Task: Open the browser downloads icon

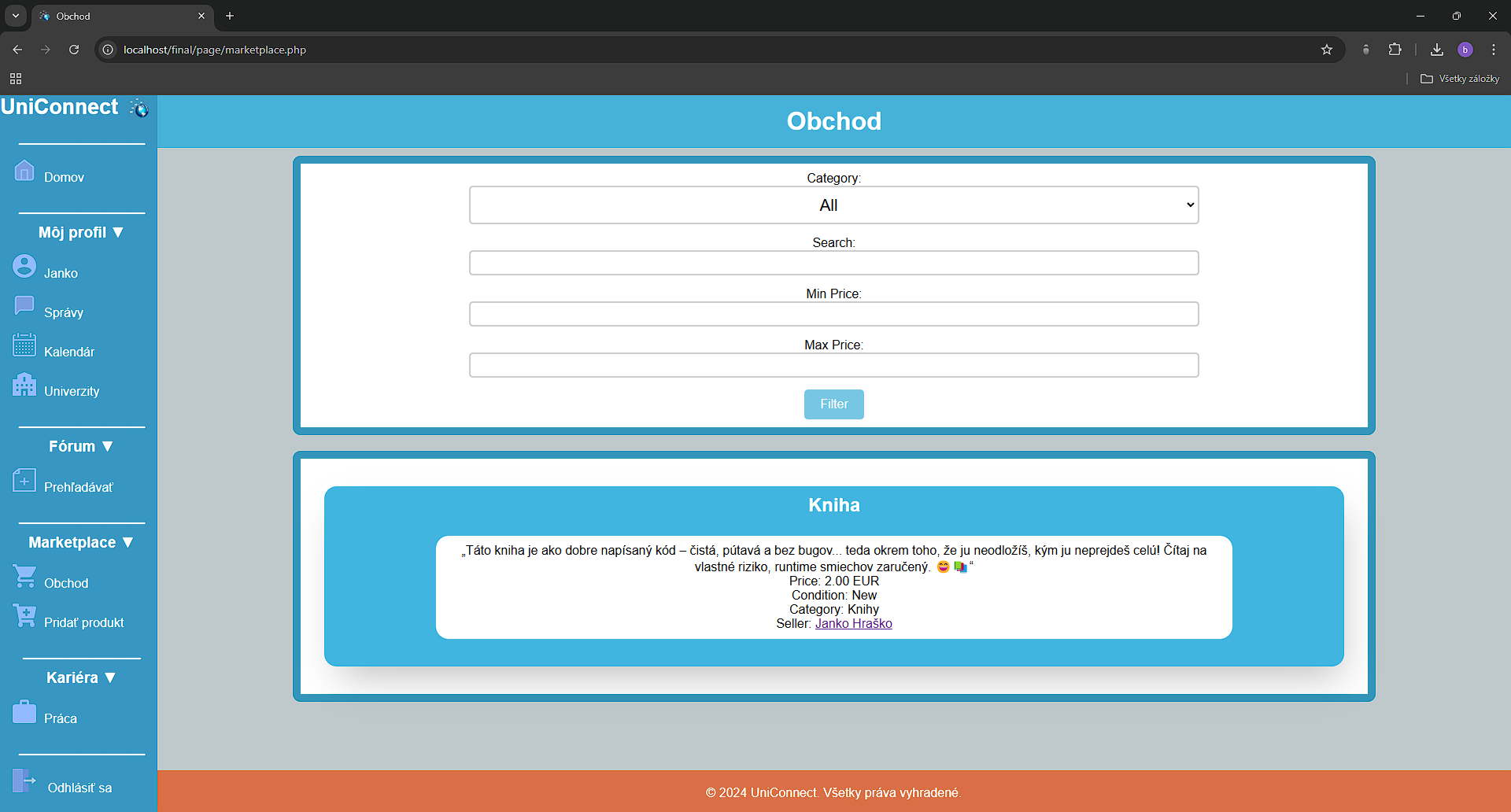Action: 1437,50
